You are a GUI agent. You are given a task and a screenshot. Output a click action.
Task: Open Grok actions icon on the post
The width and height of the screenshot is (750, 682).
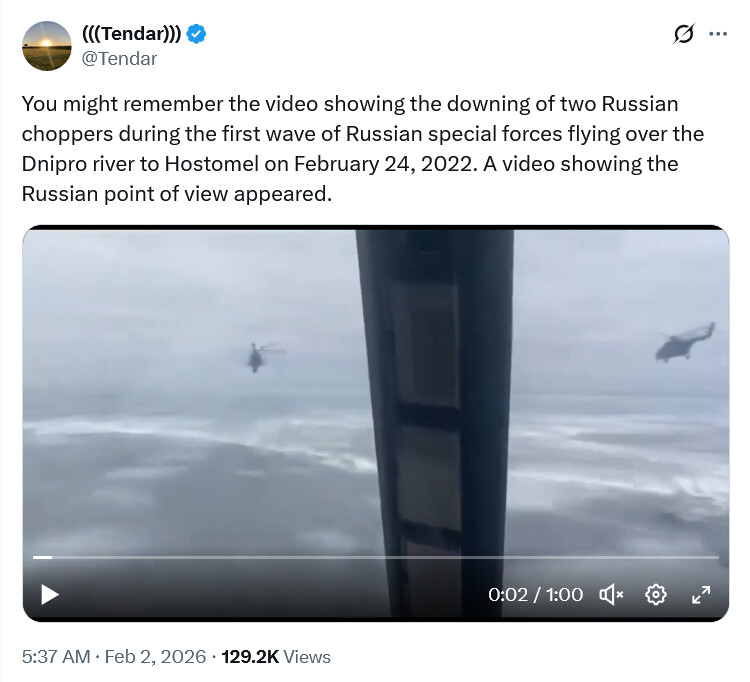pyautogui.click(x=683, y=34)
